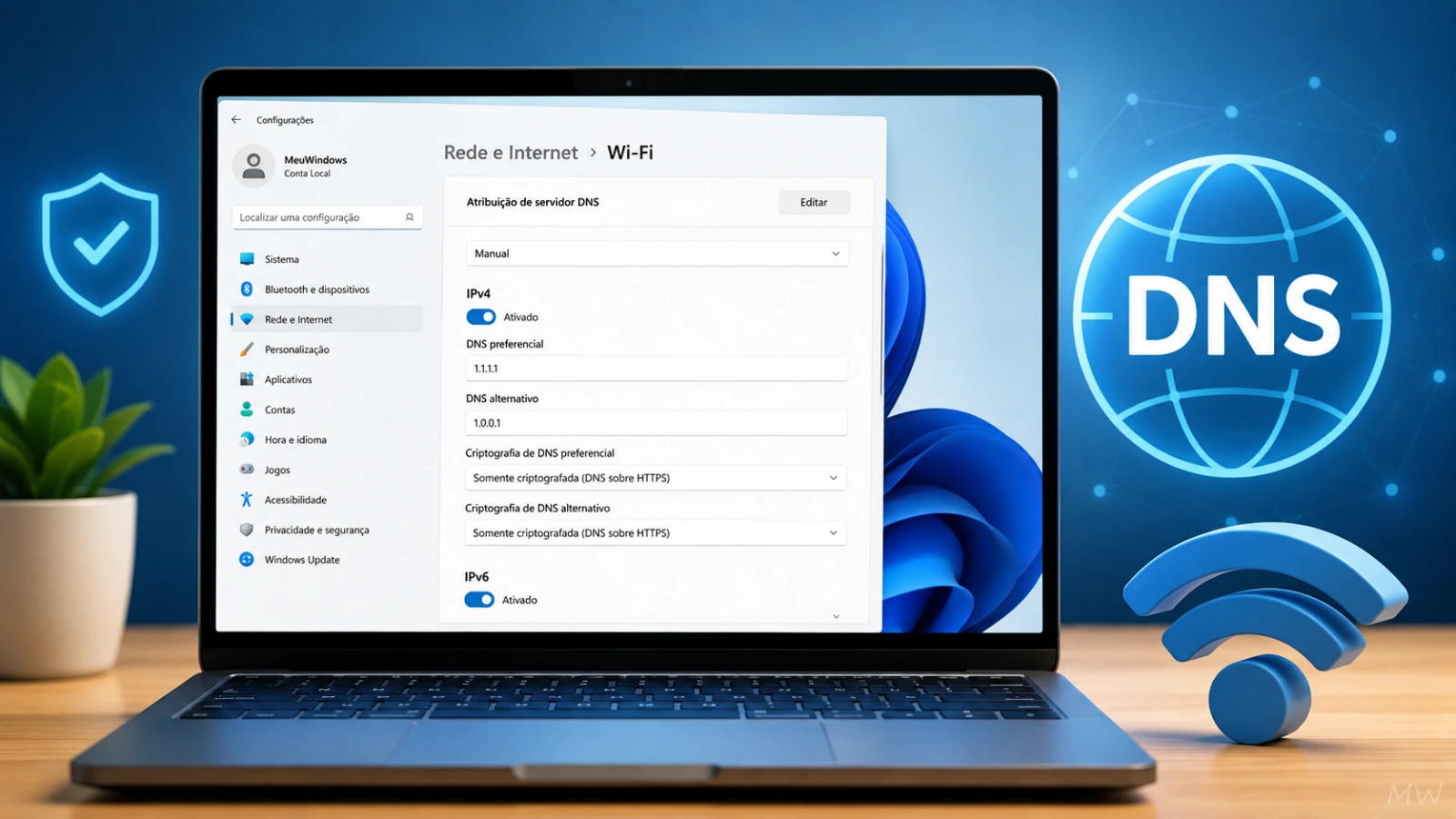Click the Bluetooth icon in sidebar
This screenshot has width=1456, height=819.
pos(247,289)
